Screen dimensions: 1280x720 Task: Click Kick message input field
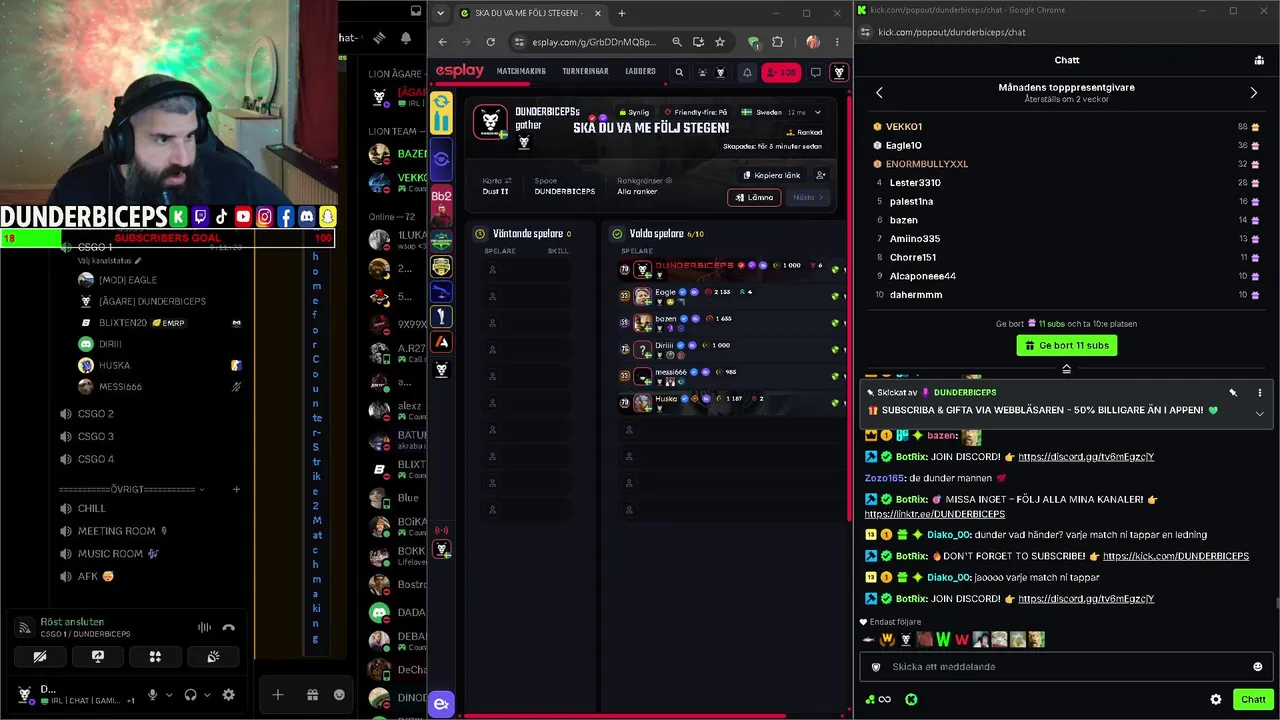coord(1066,667)
